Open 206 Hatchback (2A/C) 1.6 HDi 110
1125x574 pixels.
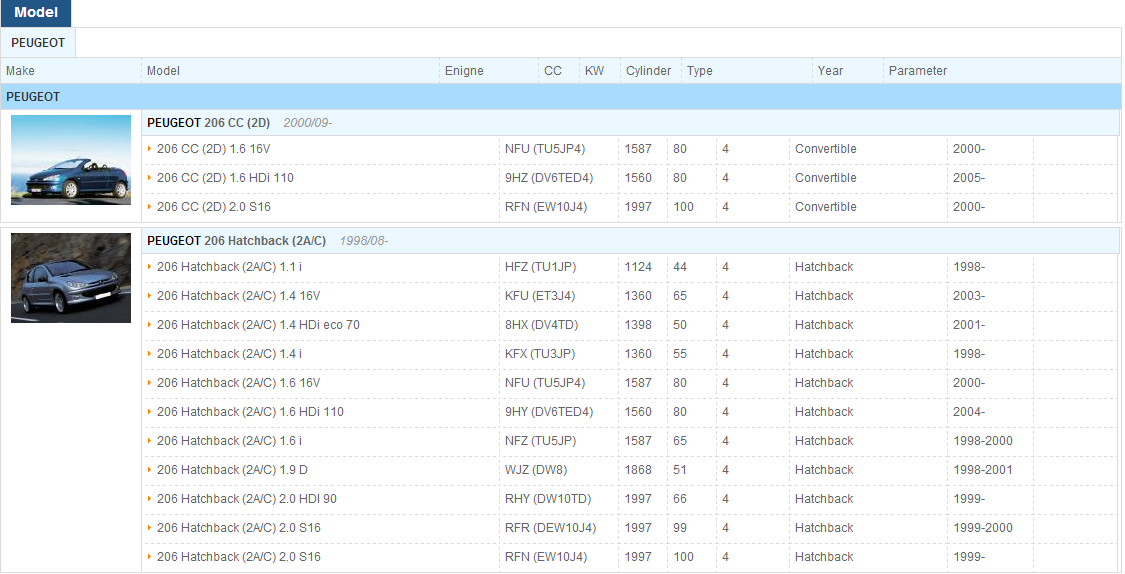(250, 412)
